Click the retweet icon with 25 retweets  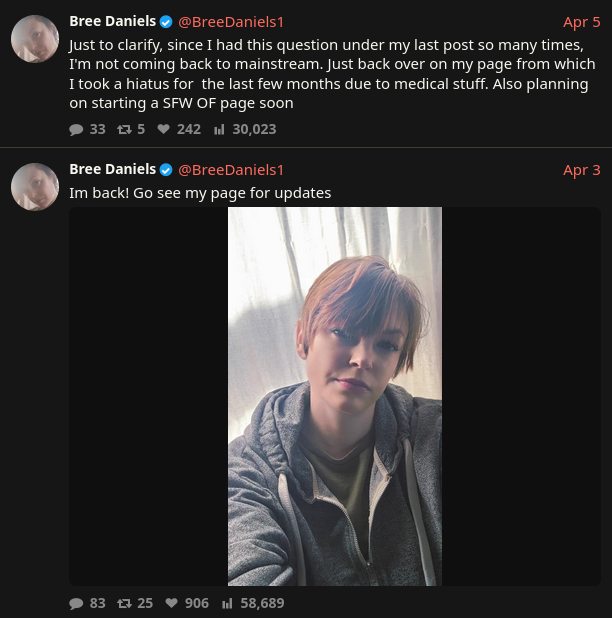click(x=124, y=603)
